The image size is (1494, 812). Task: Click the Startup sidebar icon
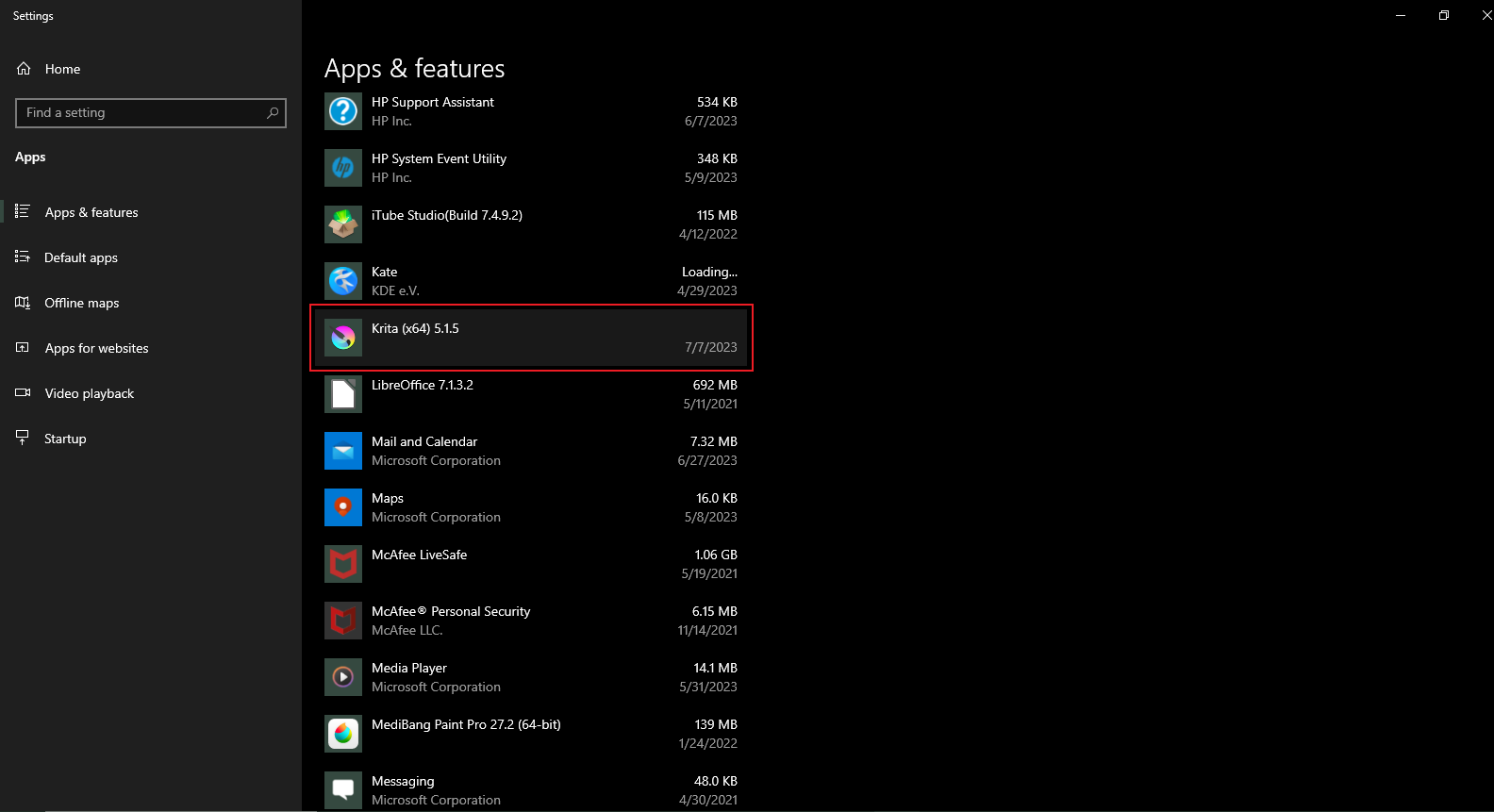(x=23, y=438)
